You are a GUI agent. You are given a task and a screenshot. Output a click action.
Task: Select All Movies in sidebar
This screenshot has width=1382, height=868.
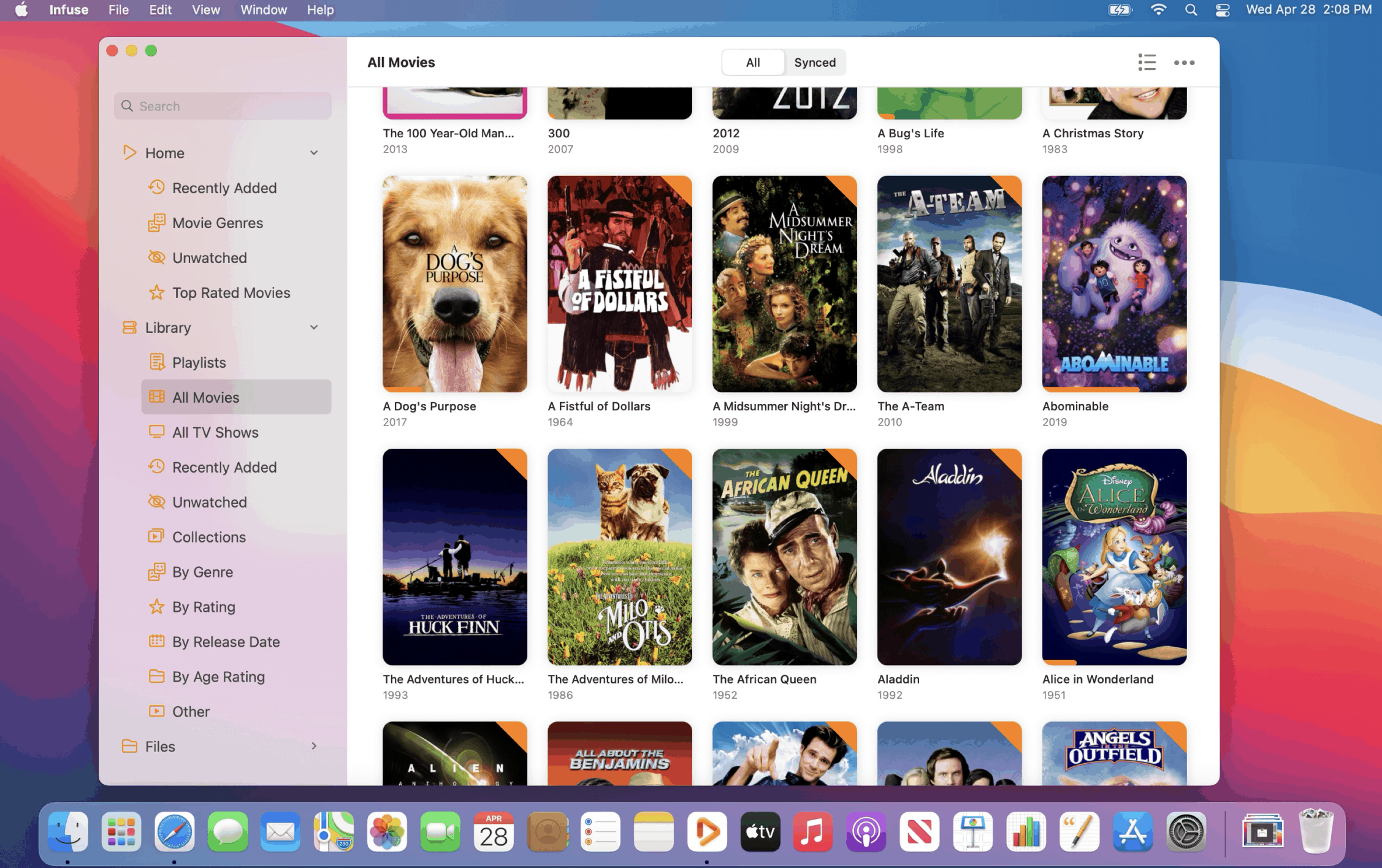205,397
